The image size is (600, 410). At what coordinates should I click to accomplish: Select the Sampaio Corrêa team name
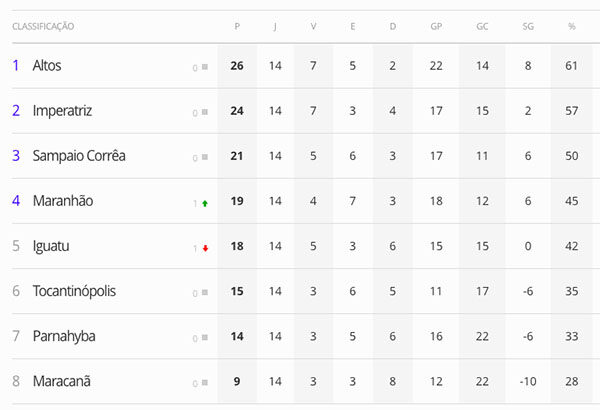coord(79,156)
